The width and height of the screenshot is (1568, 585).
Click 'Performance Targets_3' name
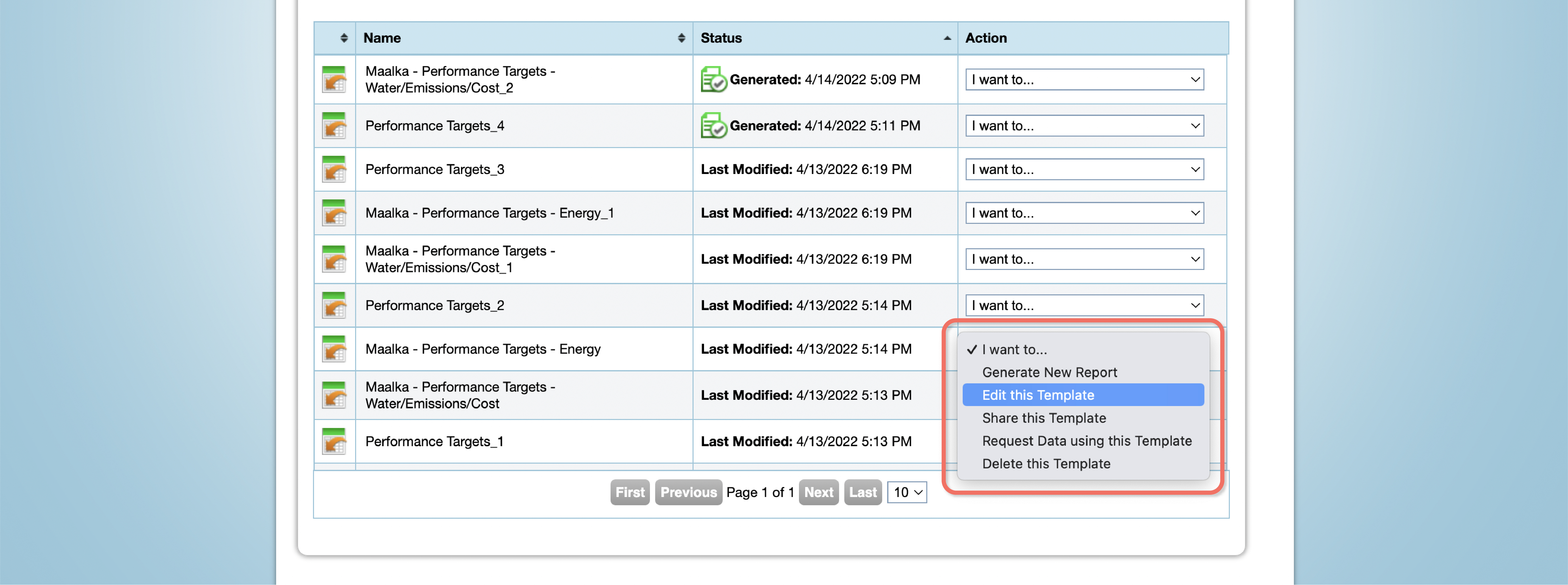pos(435,170)
